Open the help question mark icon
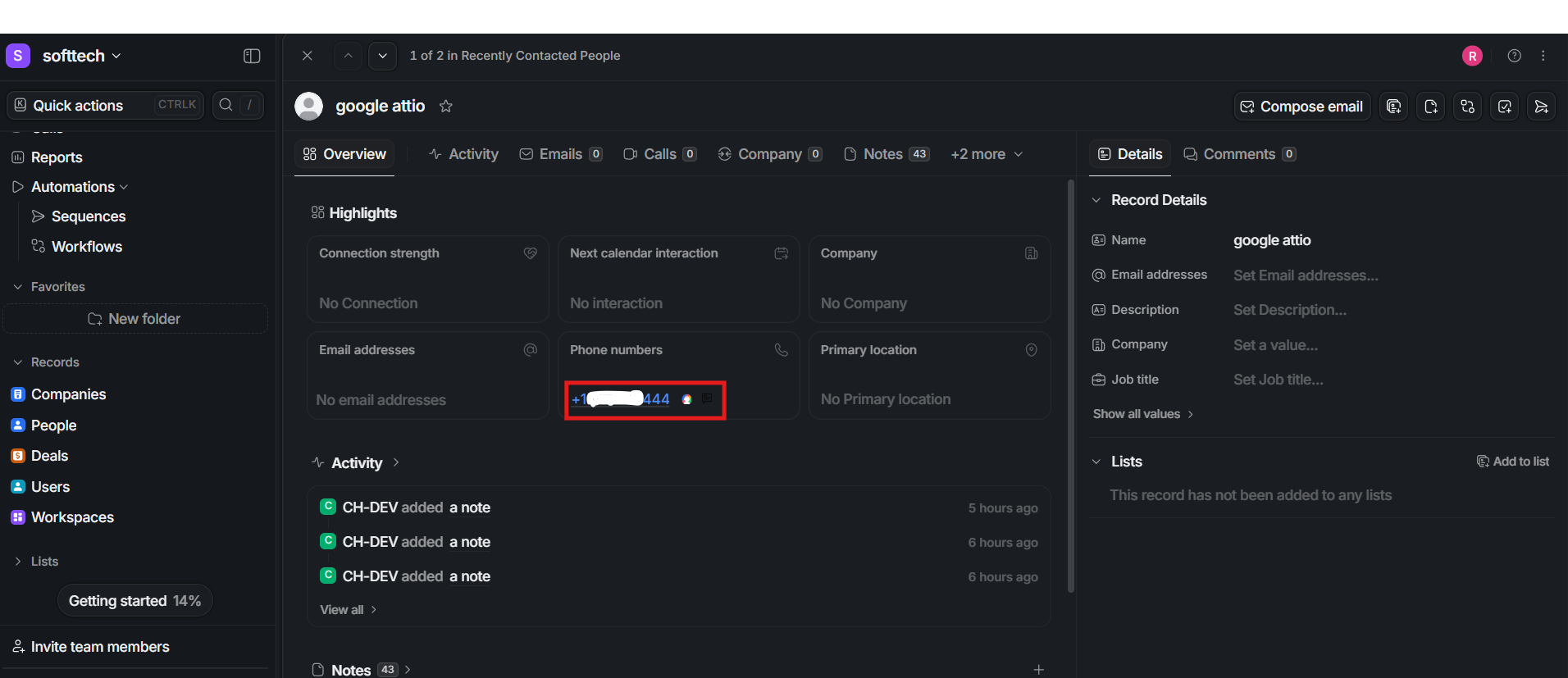Screen dimensions: 1568x678 (x=1514, y=56)
